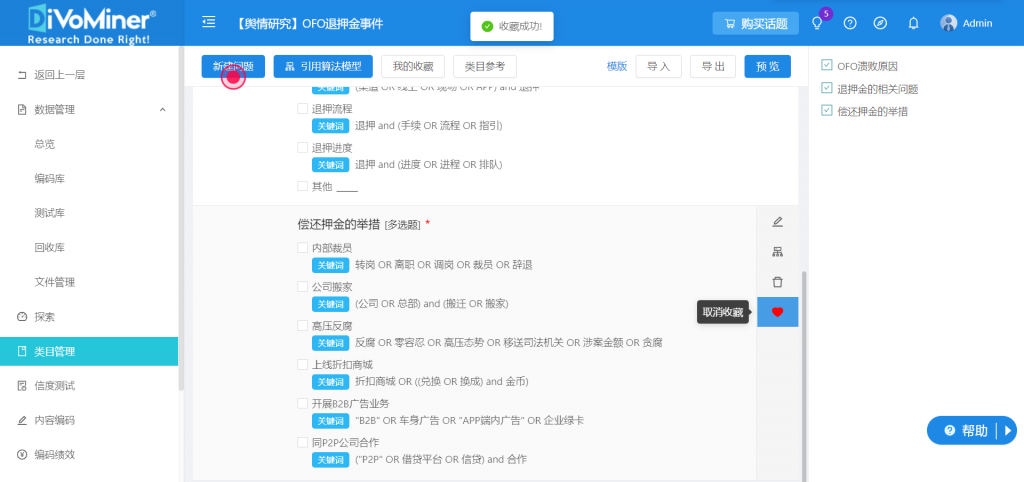Open the lightbulb tips icon
Viewport: 1024px width, 482px height.
pyautogui.click(x=816, y=24)
